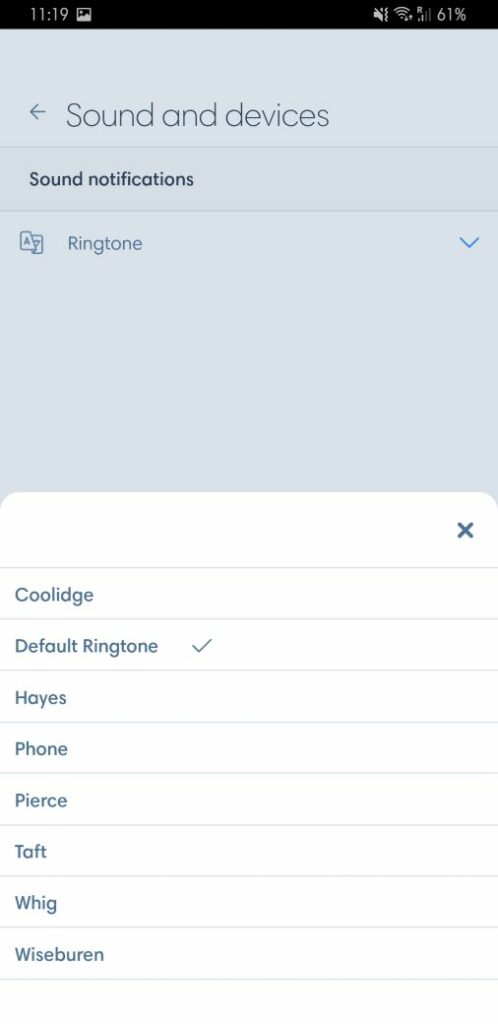Tap the back arrow icon
Viewport: 498px width, 1024px height.
click(x=38, y=112)
